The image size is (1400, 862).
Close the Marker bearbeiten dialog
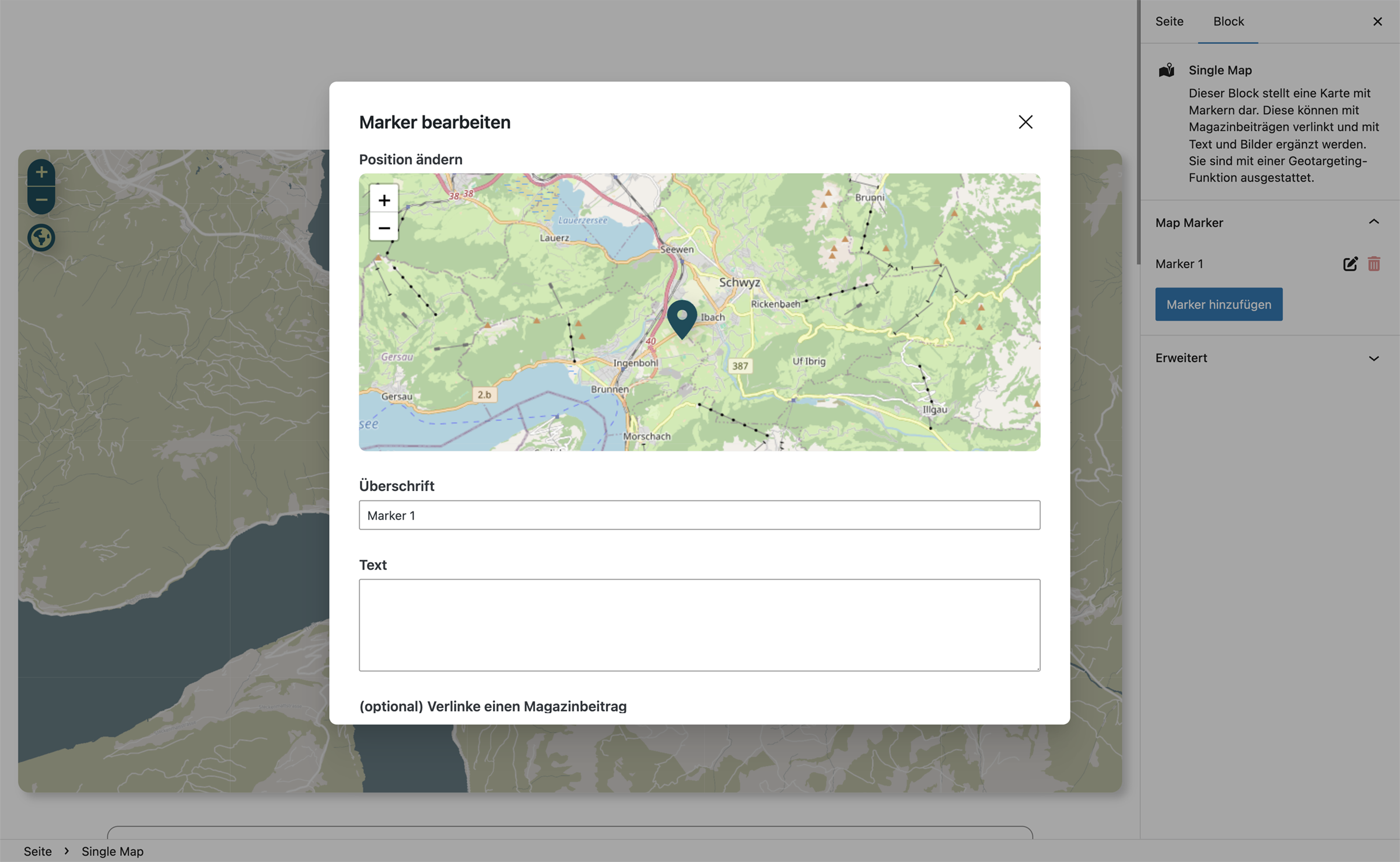(1025, 122)
